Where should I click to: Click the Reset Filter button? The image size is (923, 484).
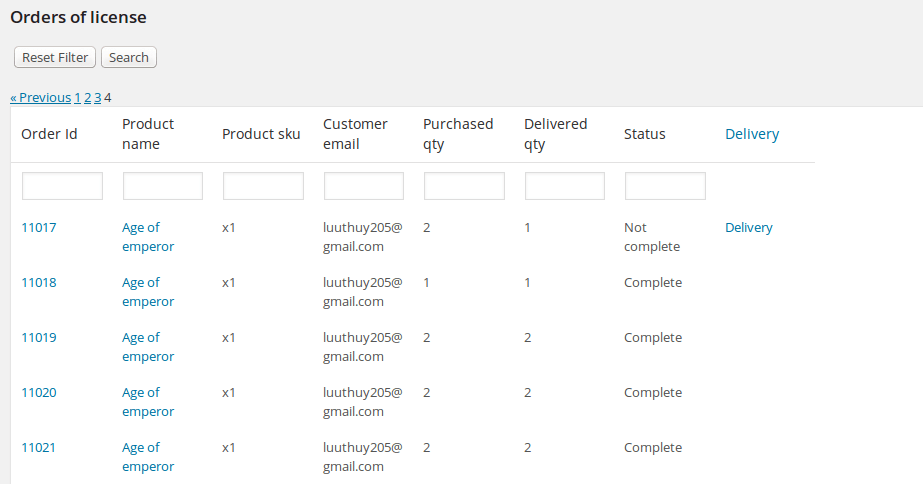point(55,58)
